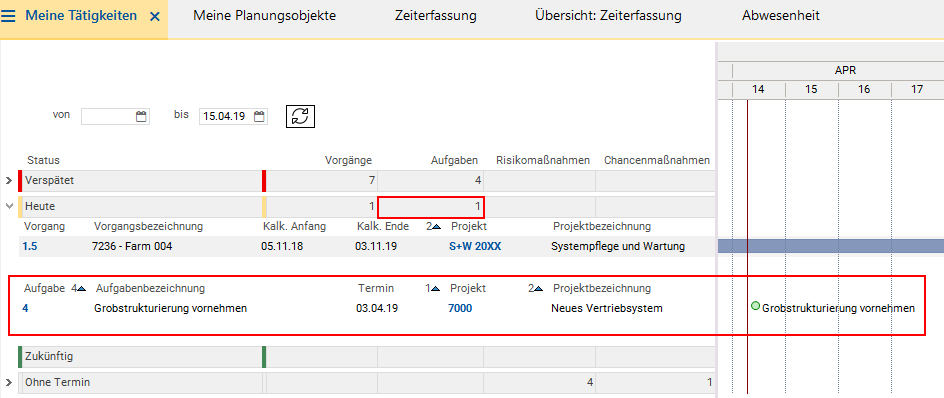
Task: Click sort arrow after Termin header
Action: click(436, 288)
